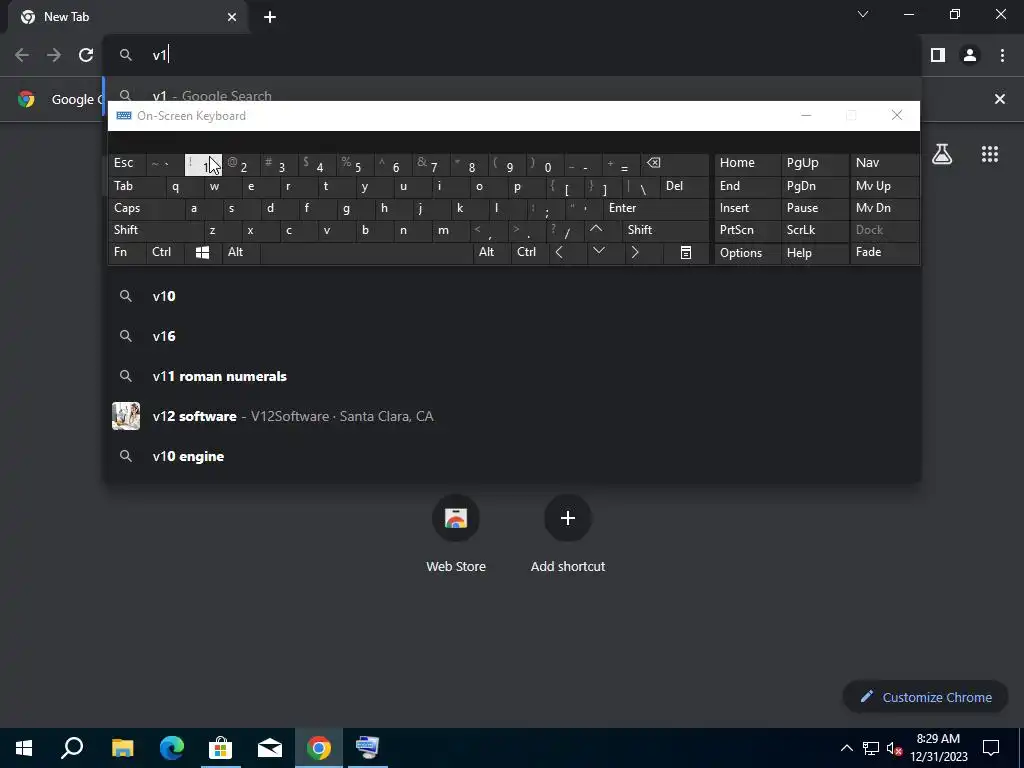Choose the 'v12 software' suggestion
This screenshot has width=1024, height=768.
point(513,417)
